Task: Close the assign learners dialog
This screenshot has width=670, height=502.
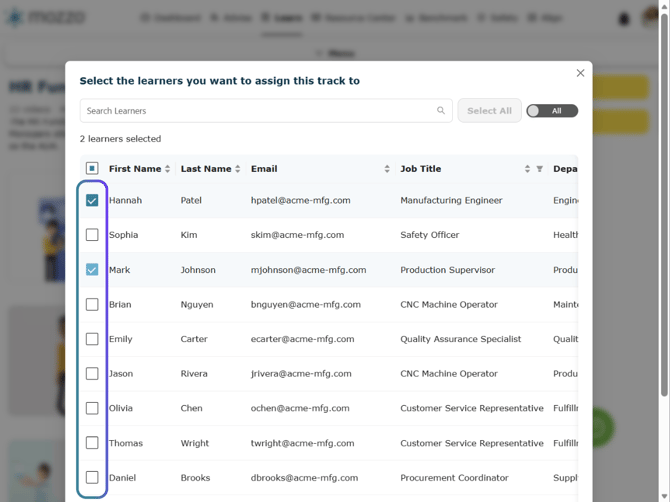Action: pyautogui.click(x=580, y=73)
